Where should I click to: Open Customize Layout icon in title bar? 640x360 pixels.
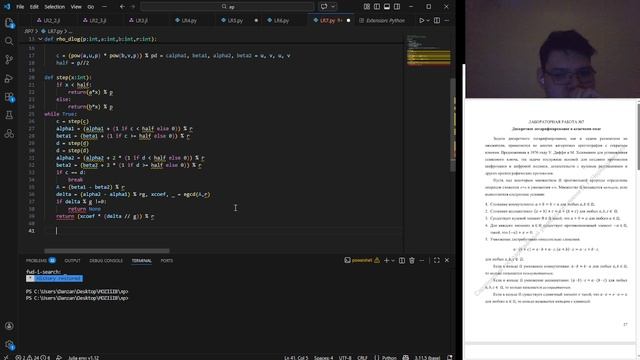pos(367,7)
